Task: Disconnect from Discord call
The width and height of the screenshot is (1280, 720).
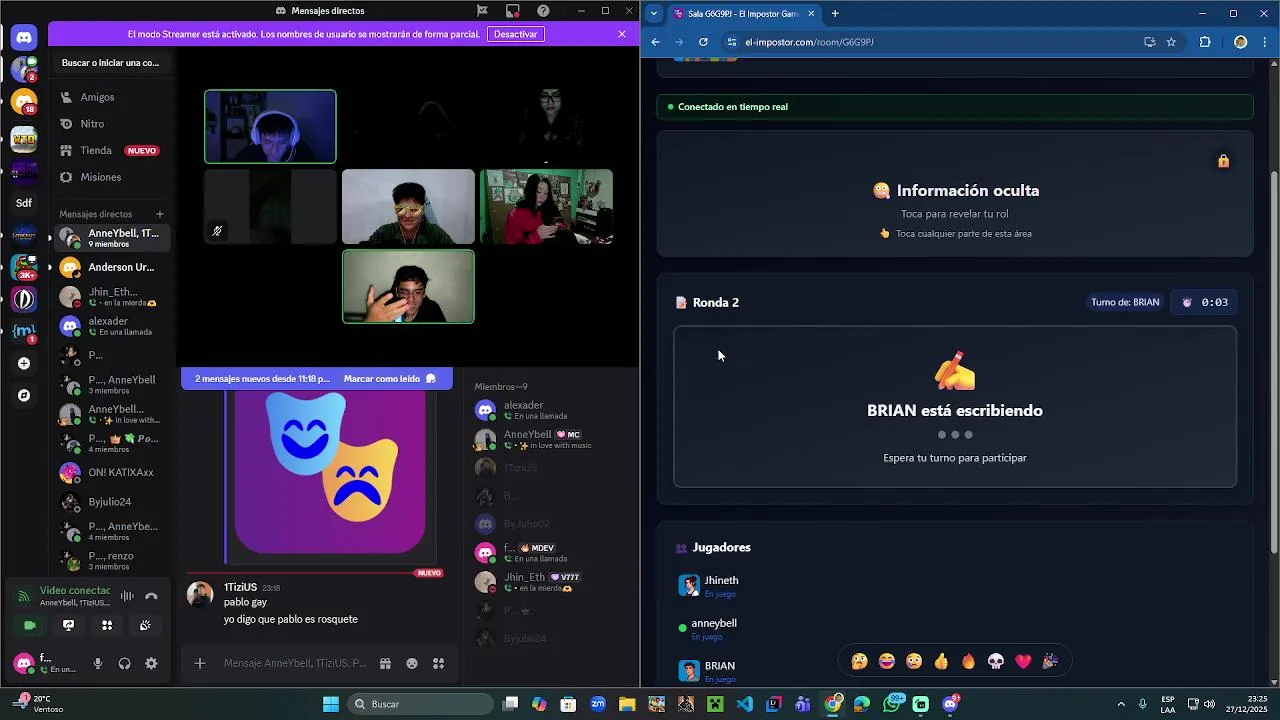Action: 151,596
